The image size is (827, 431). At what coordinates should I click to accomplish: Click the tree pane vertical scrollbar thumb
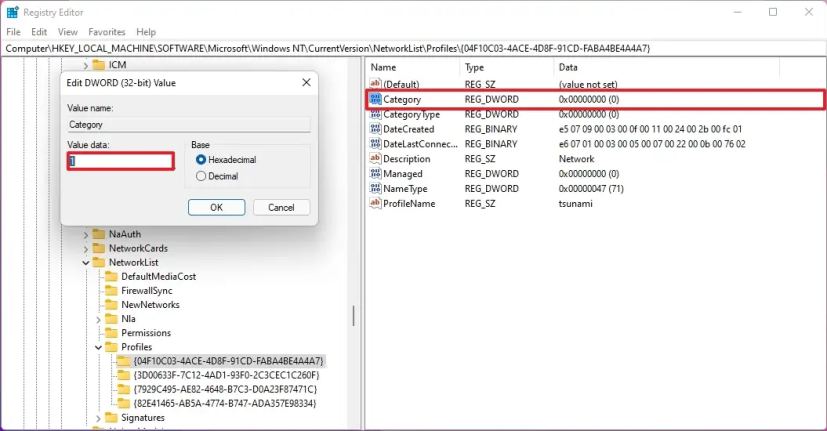coord(353,315)
